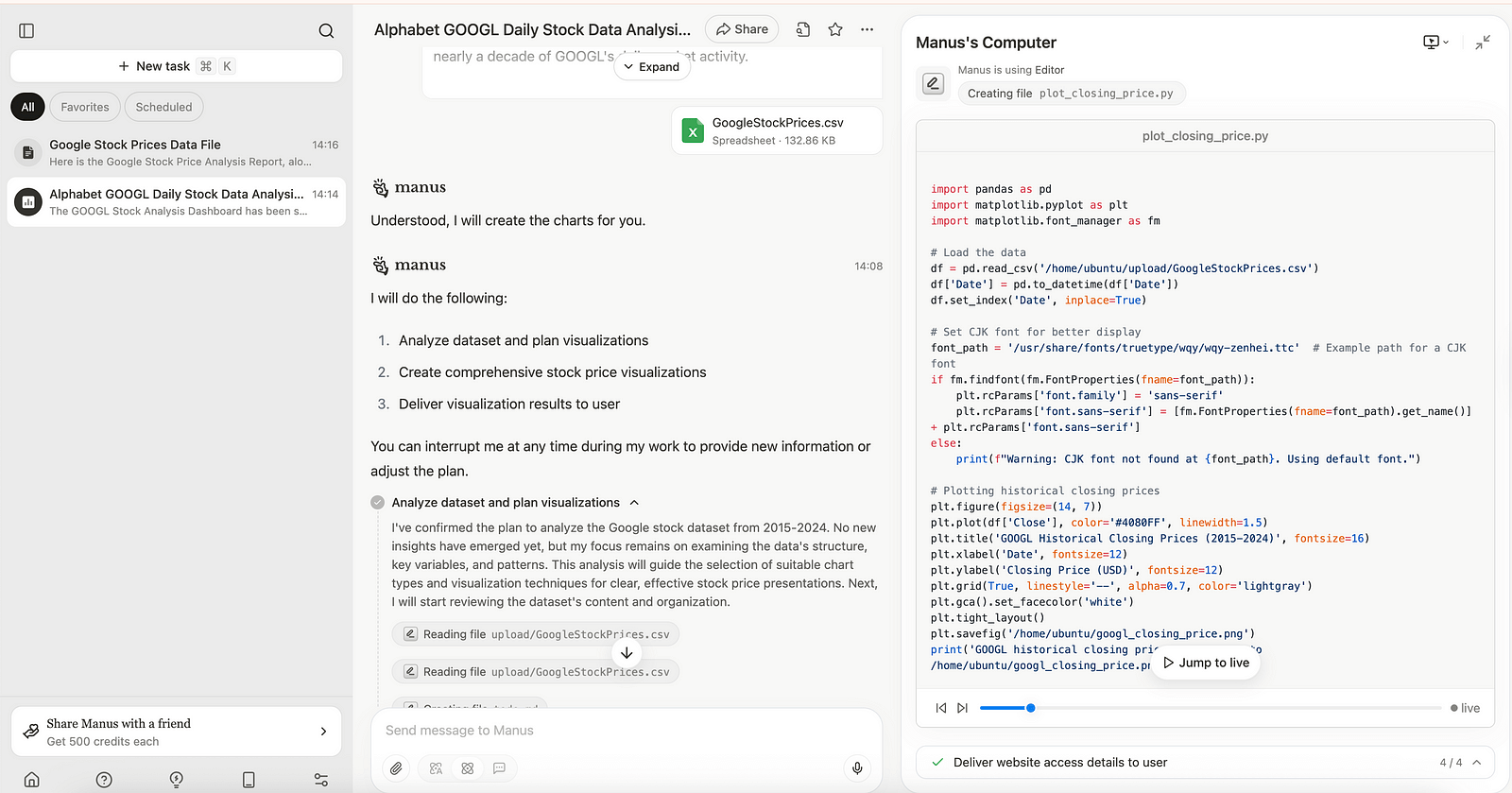
Task: Click the Manus's Computer heading
Action: point(986,43)
